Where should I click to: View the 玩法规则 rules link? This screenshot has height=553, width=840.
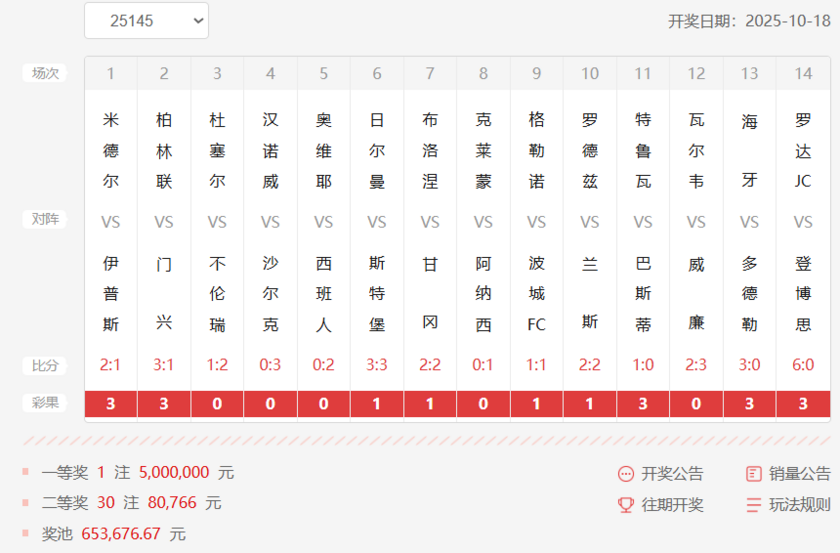pyautogui.click(x=799, y=505)
